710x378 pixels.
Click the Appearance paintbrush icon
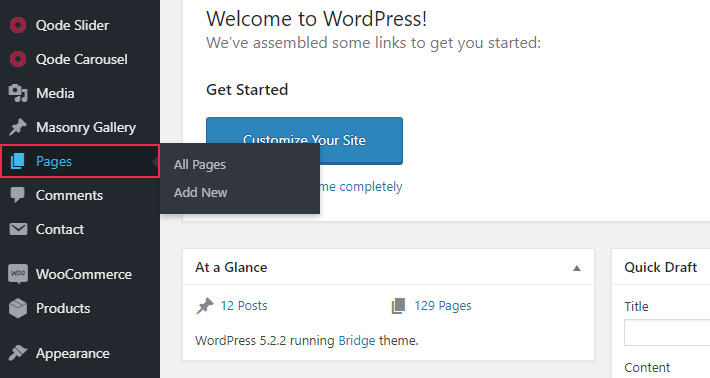[x=18, y=353]
